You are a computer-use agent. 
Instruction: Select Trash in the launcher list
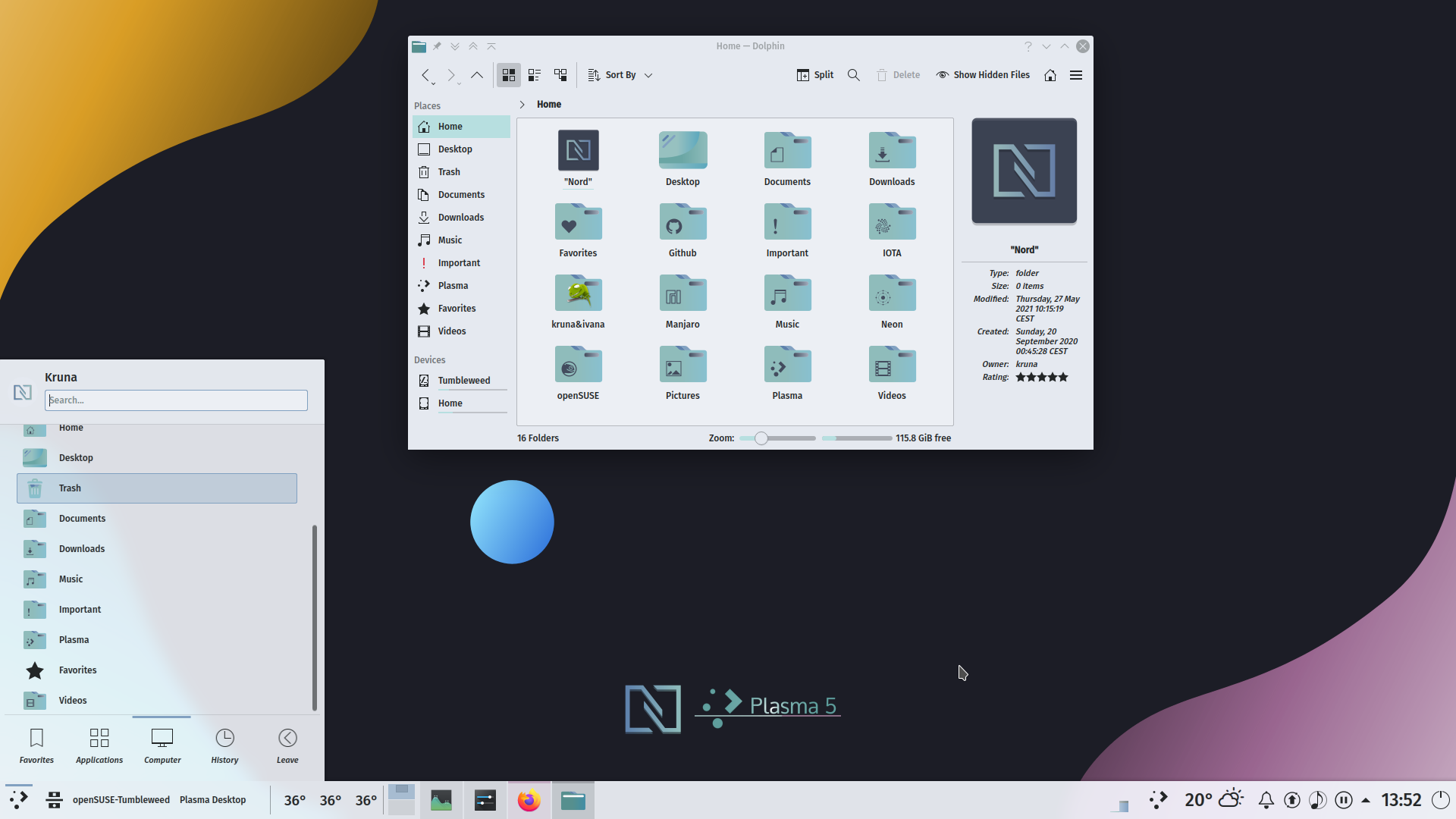click(x=157, y=488)
